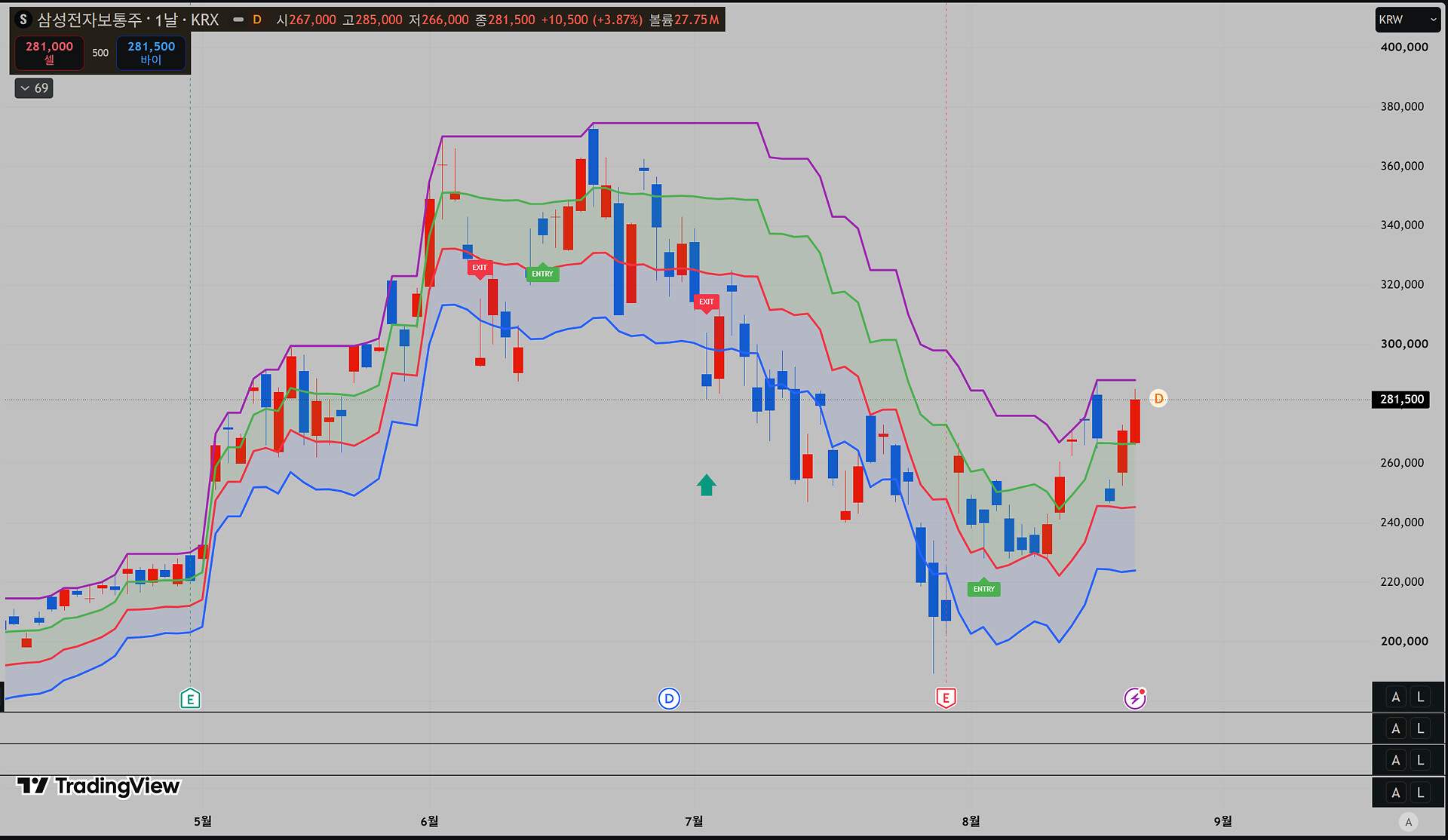This screenshot has width=1448, height=840.
Task: Toggle auto scale A in the bottom pane
Action: (1395, 792)
